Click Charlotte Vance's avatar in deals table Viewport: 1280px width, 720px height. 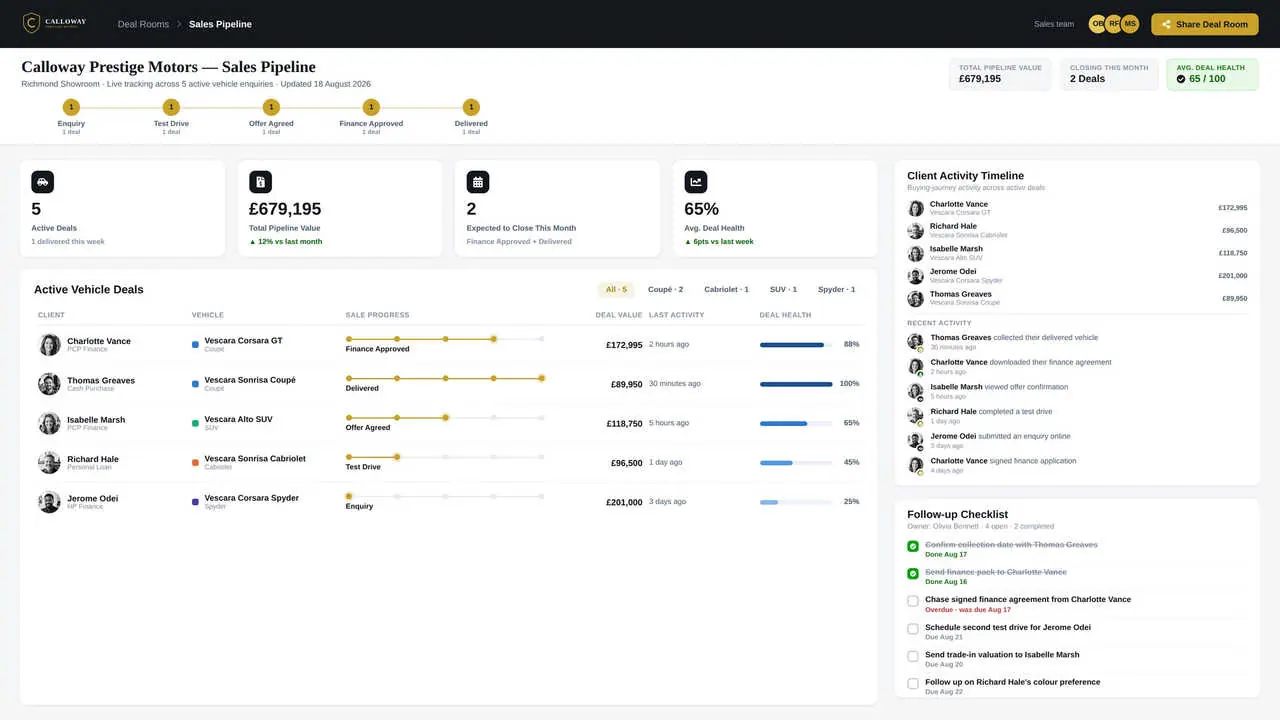click(x=49, y=345)
